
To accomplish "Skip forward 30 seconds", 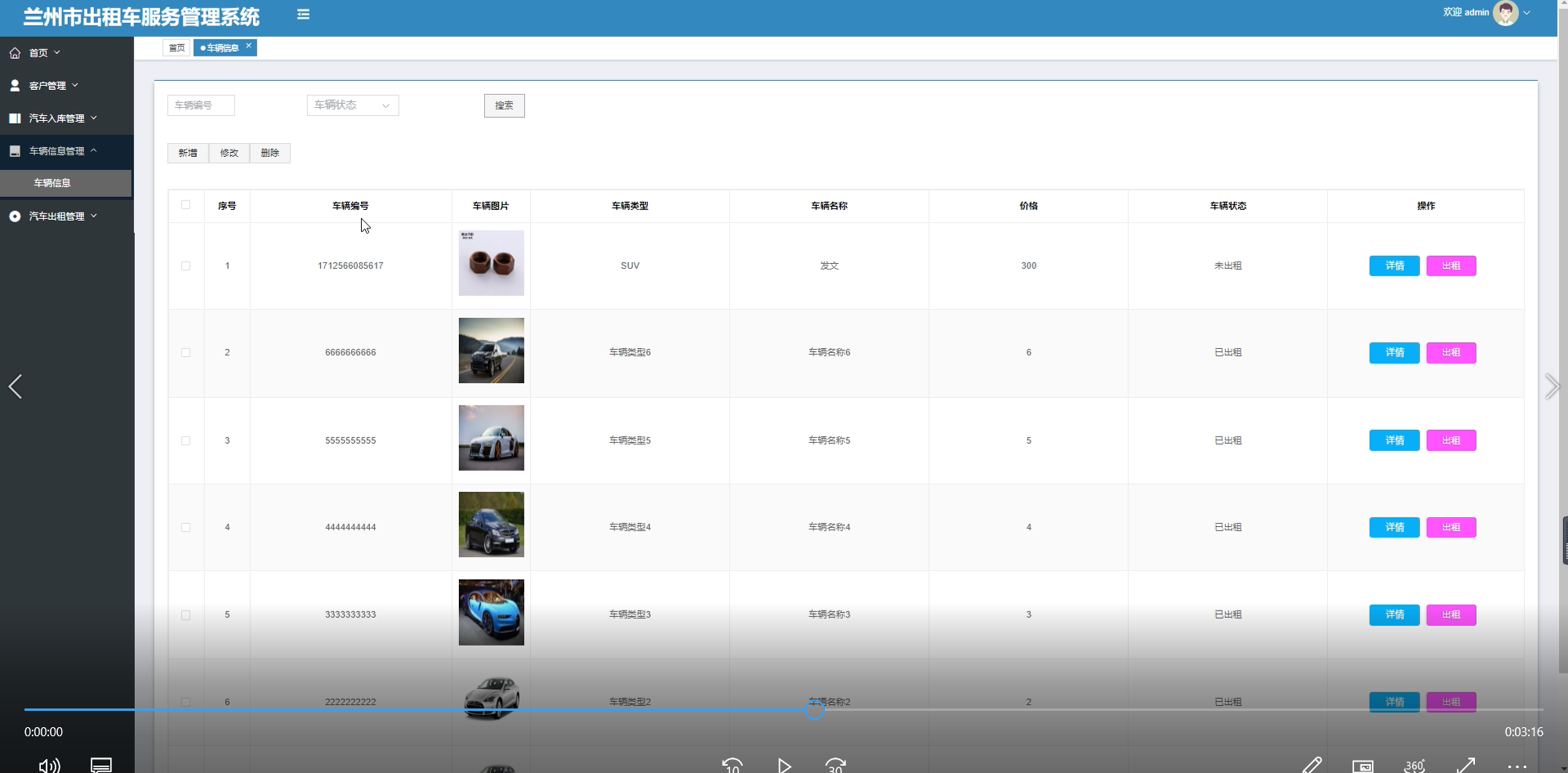I will pyautogui.click(x=835, y=766).
